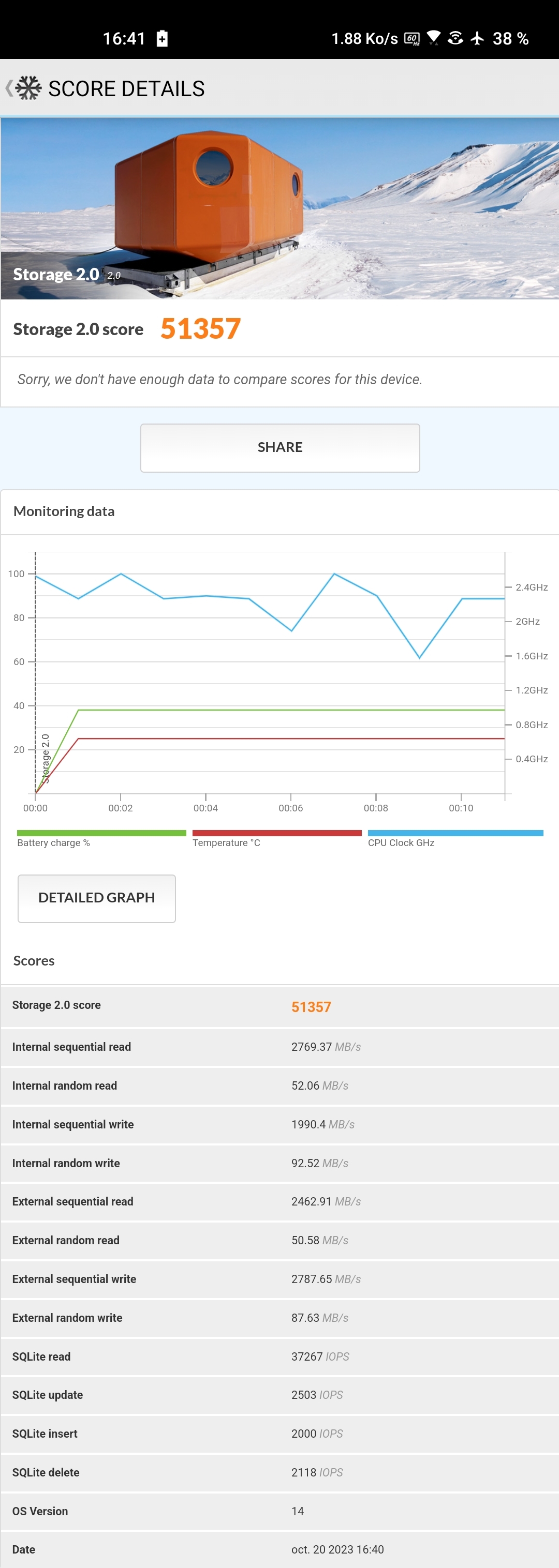The image size is (559, 1568).
Task: Tap the SQLite read result row
Action: tap(279, 1356)
